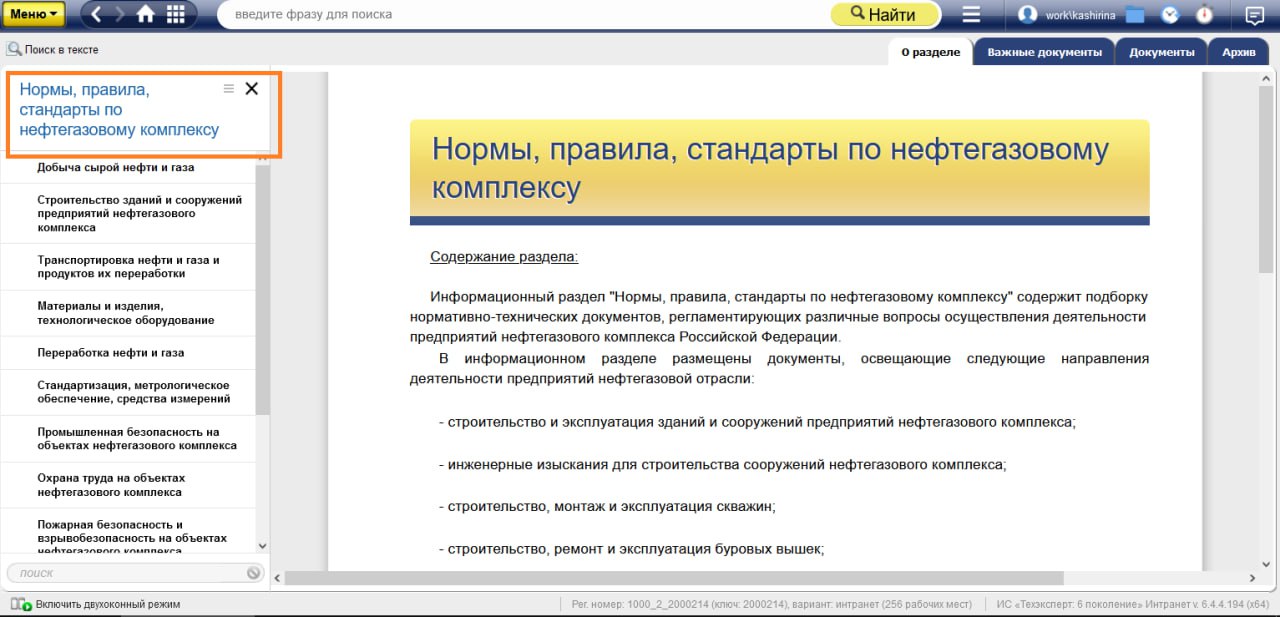Select Транспортировка нефти и газа

(128, 267)
